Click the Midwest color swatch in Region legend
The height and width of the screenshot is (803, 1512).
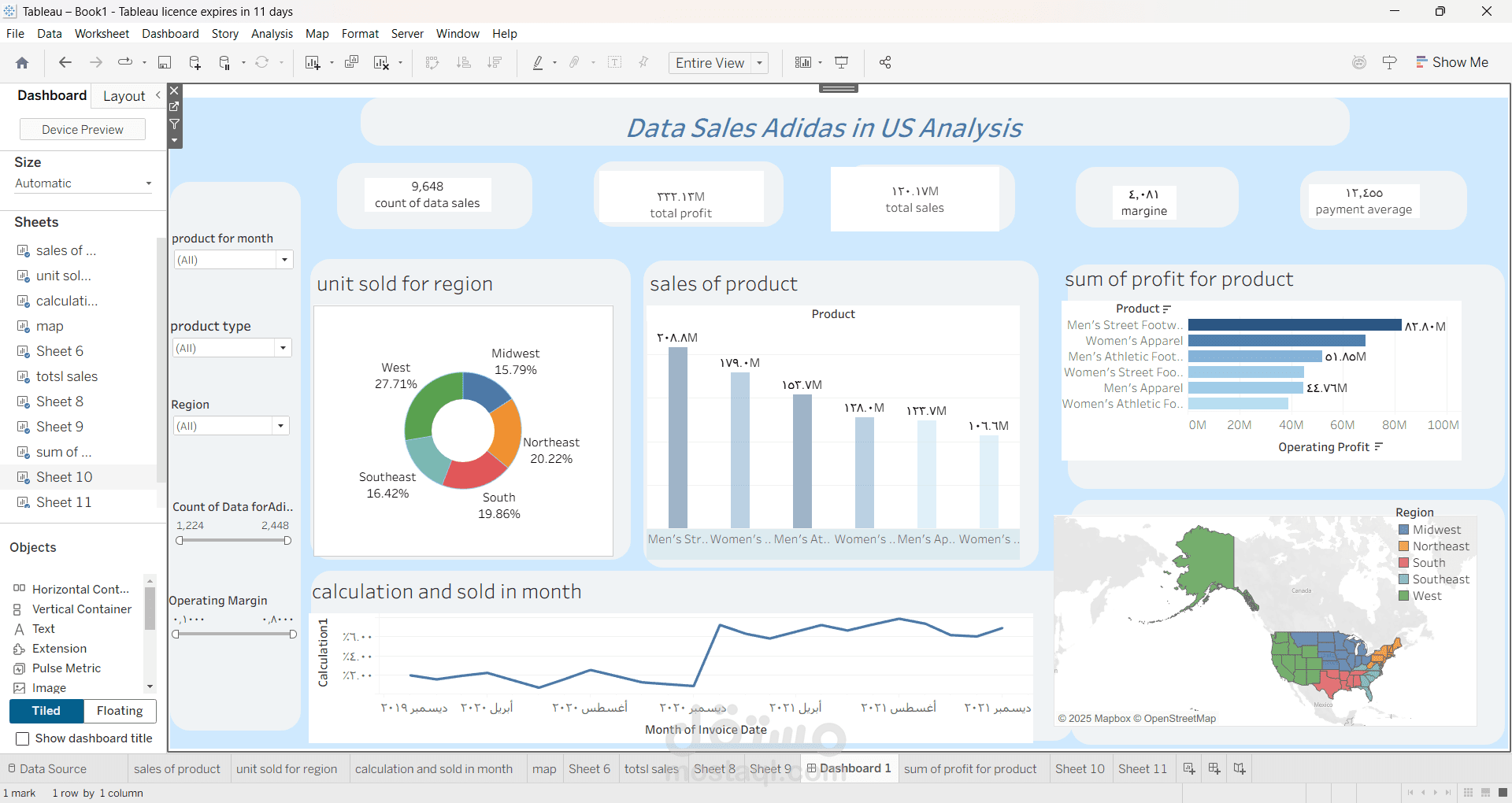pos(1403,530)
